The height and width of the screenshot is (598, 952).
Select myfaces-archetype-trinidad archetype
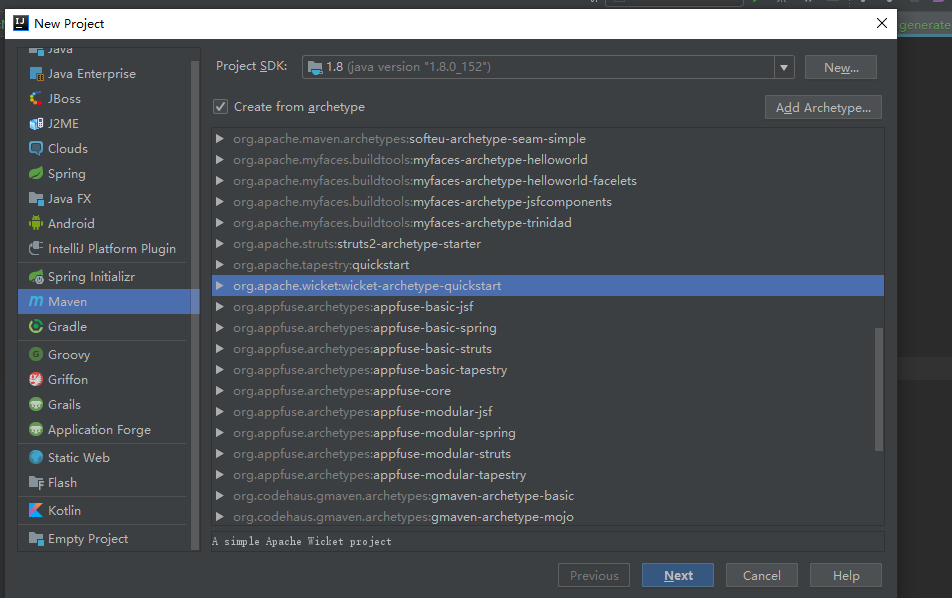pyautogui.click(x=548, y=223)
